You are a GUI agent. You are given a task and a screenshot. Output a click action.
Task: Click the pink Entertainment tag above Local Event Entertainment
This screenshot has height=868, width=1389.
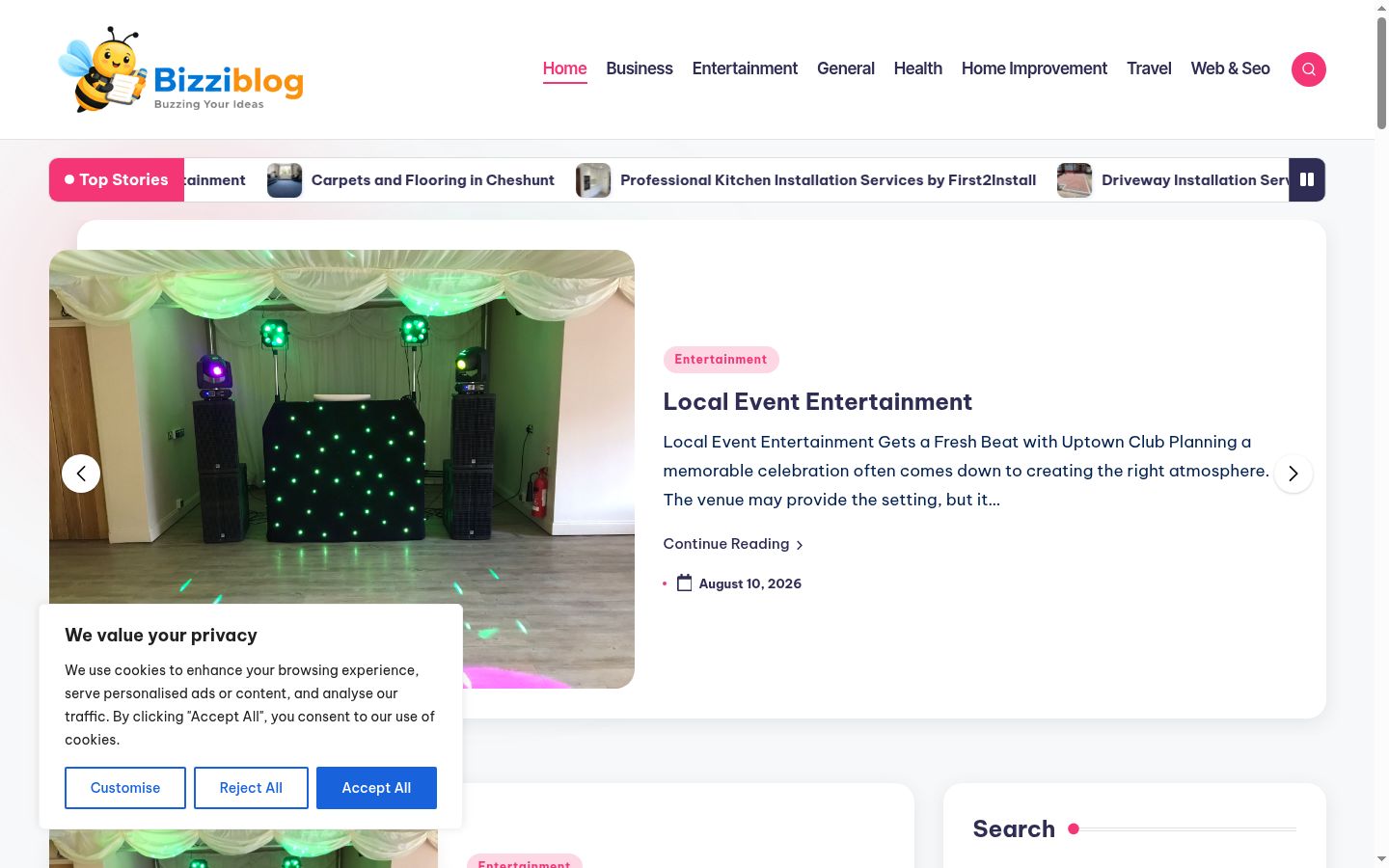(721, 360)
